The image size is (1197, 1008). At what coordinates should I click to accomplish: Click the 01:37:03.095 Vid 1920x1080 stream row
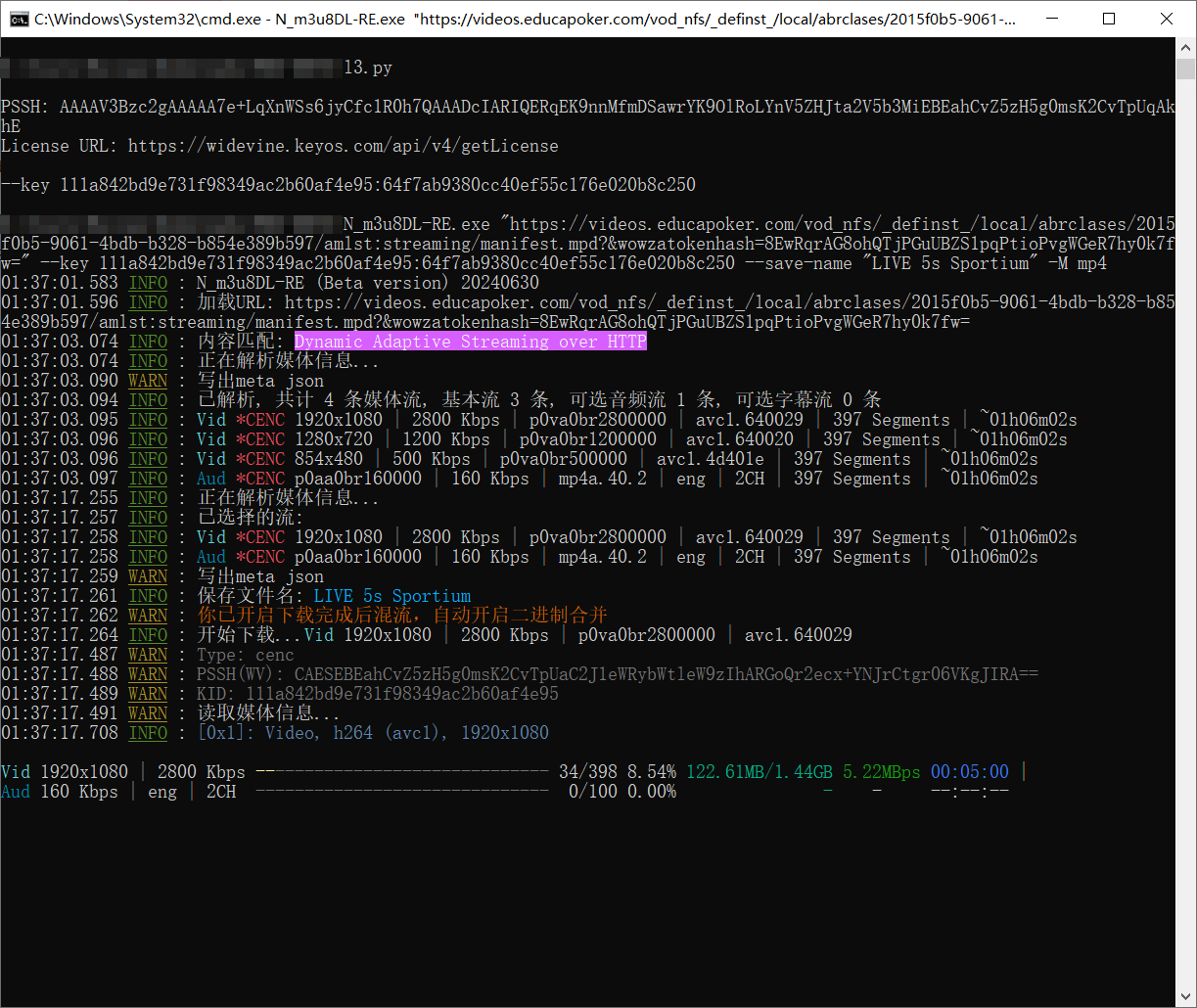point(538,420)
